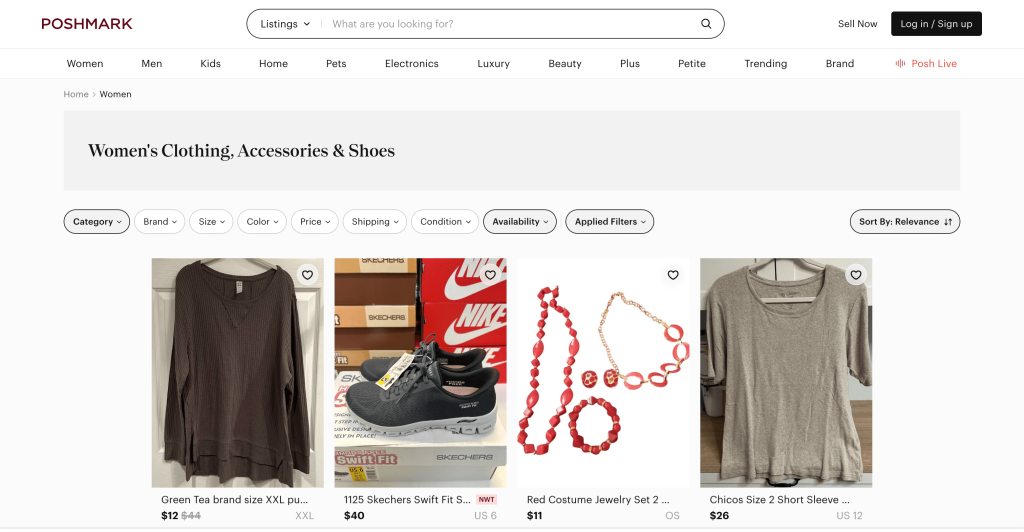Like the Chicos Short Sleeve listing
This screenshot has height=532, width=1024.
pyautogui.click(x=856, y=275)
